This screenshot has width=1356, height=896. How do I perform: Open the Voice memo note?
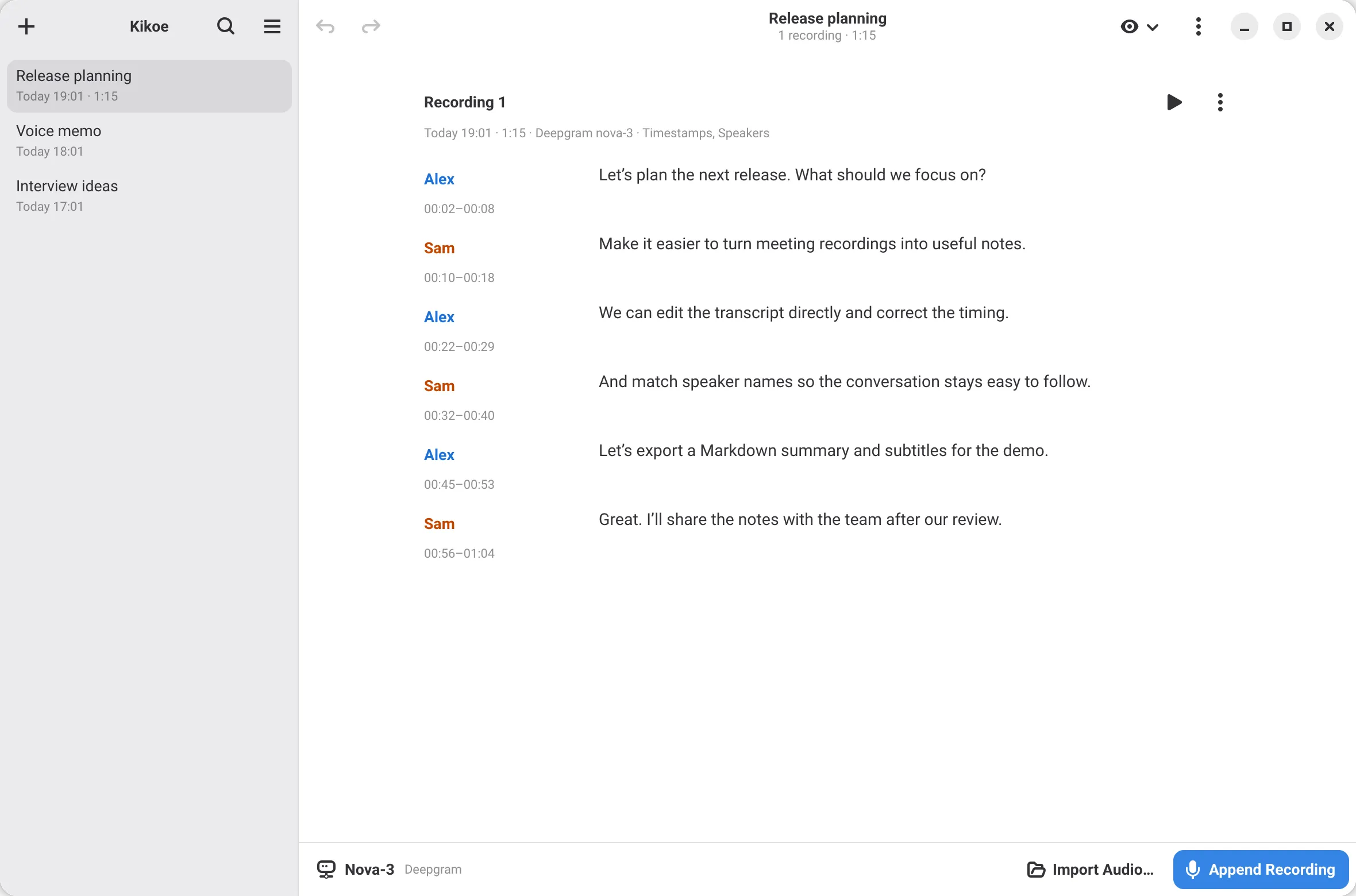[149, 141]
